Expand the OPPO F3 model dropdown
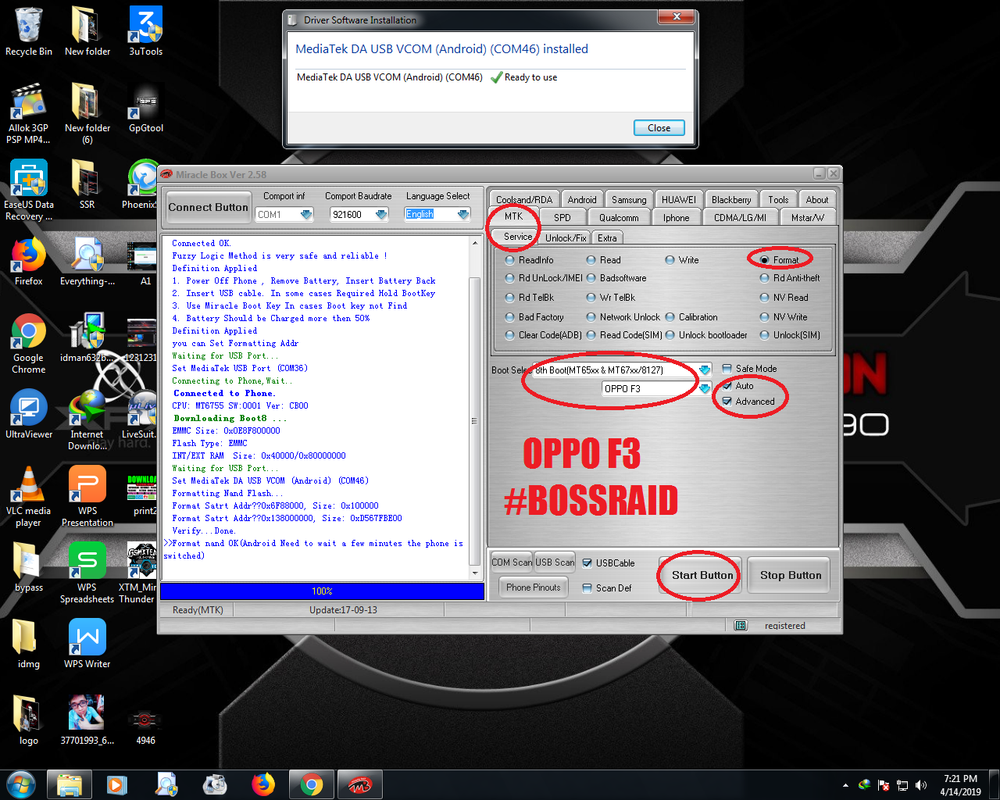This screenshot has height=800, width=1000. pyautogui.click(x=705, y=389)
